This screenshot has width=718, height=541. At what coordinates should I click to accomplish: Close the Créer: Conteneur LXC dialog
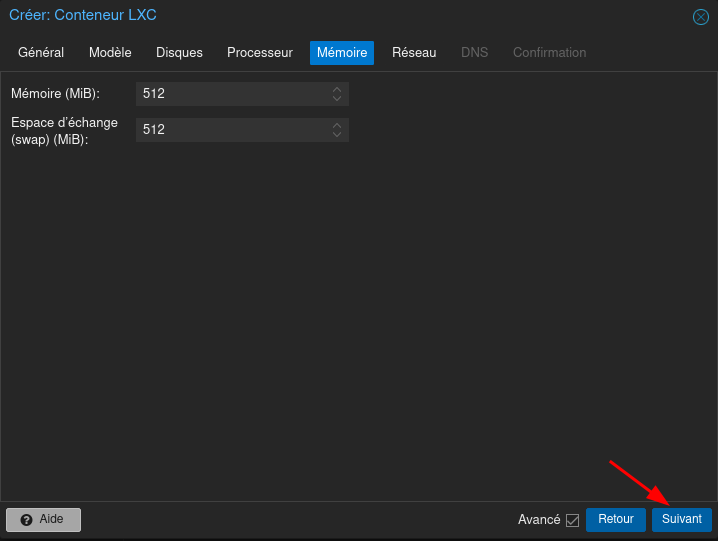[x=701, y=16]
